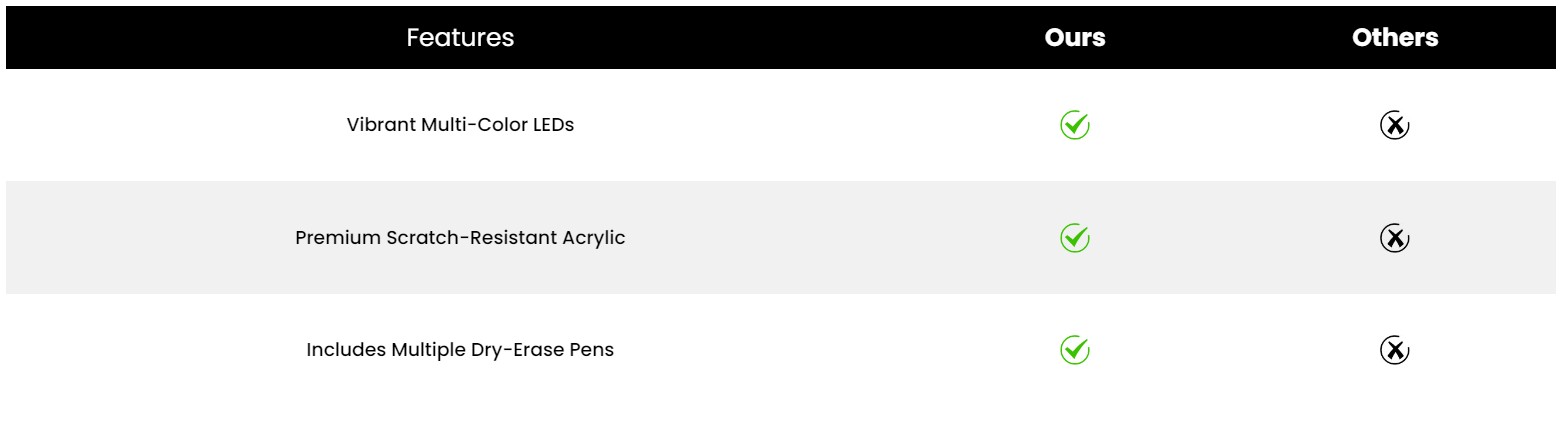
Task: Click the word "Includes" in the feature list
Action: 345,350
